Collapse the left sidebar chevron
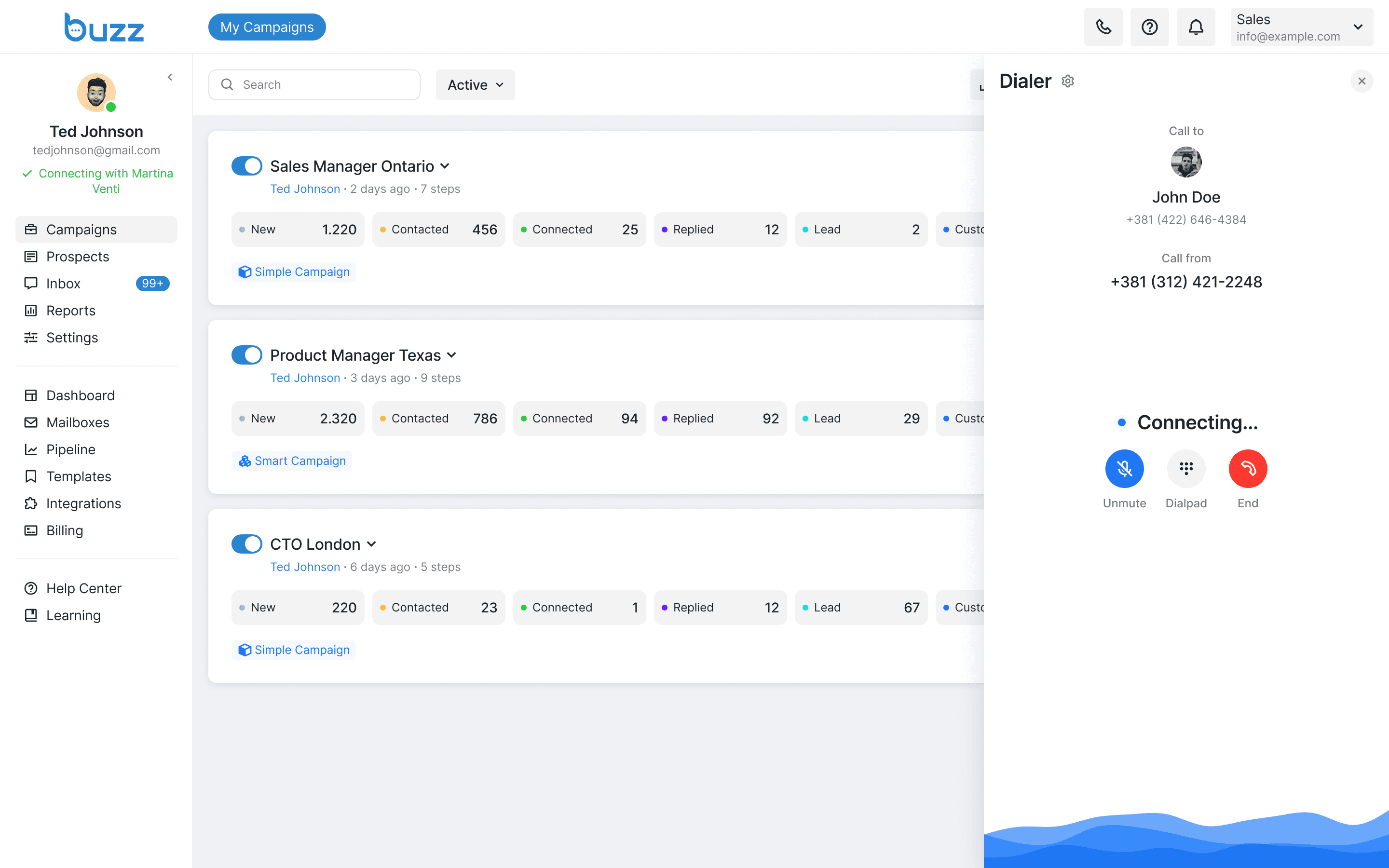Image resolution: width=1389 pixels, height=868 pixels. point(170,77)
